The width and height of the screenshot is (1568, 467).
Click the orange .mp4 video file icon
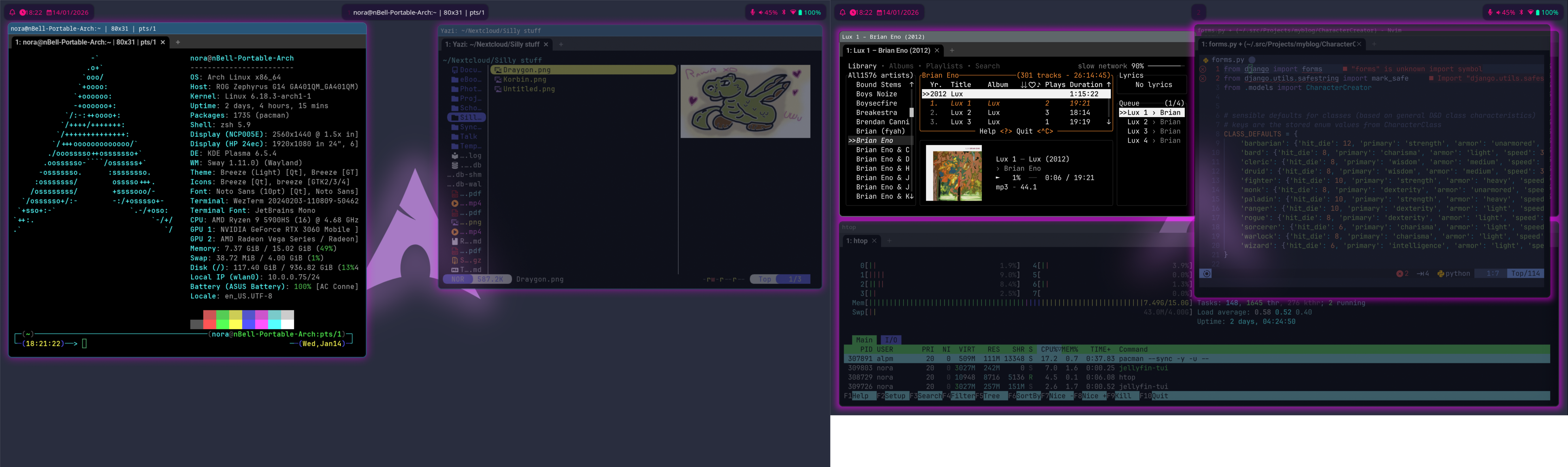click(x=455, y=203)
